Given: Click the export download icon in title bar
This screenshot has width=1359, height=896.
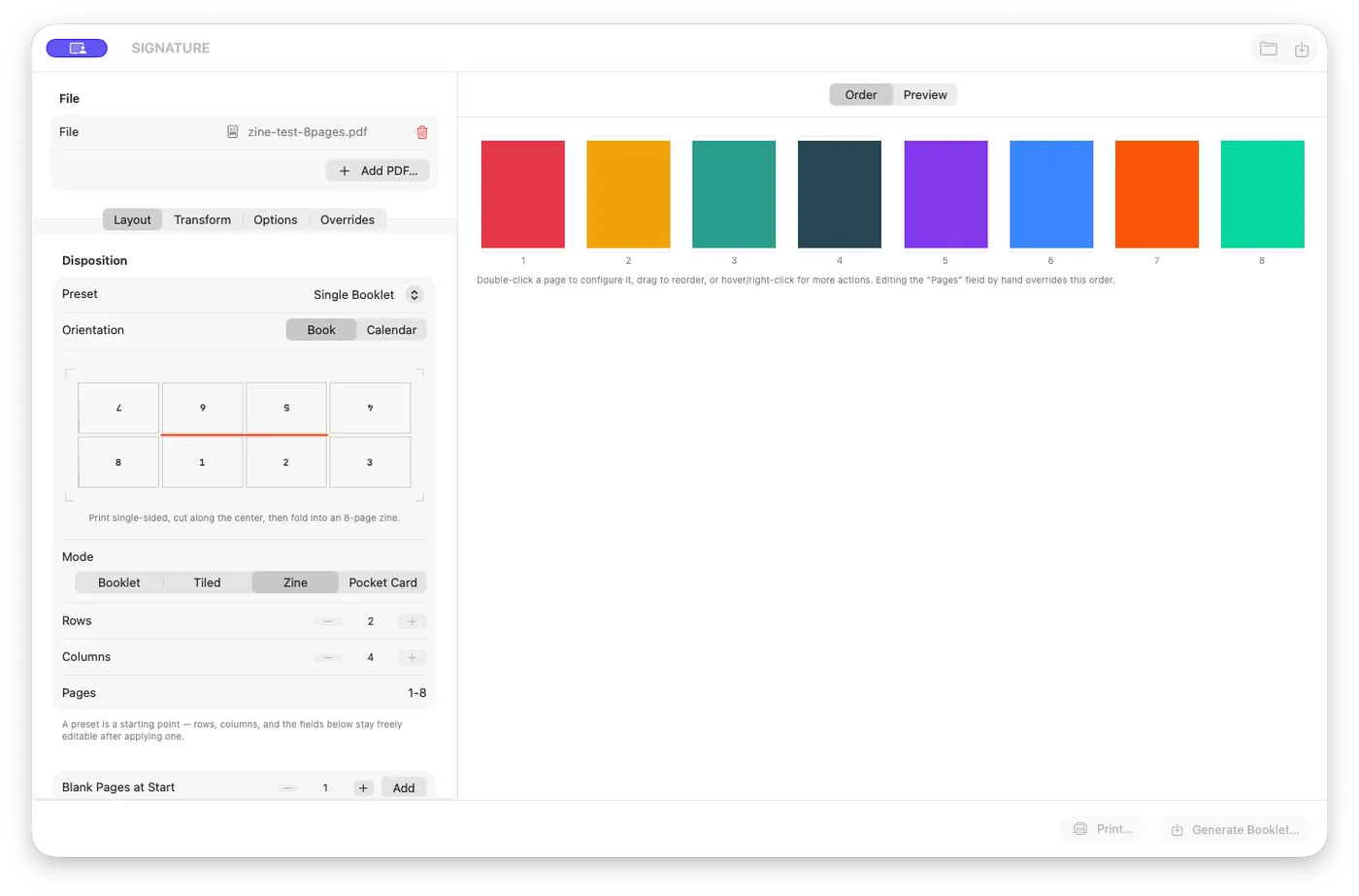Looking at the screenshot, I should (1302, 49).
